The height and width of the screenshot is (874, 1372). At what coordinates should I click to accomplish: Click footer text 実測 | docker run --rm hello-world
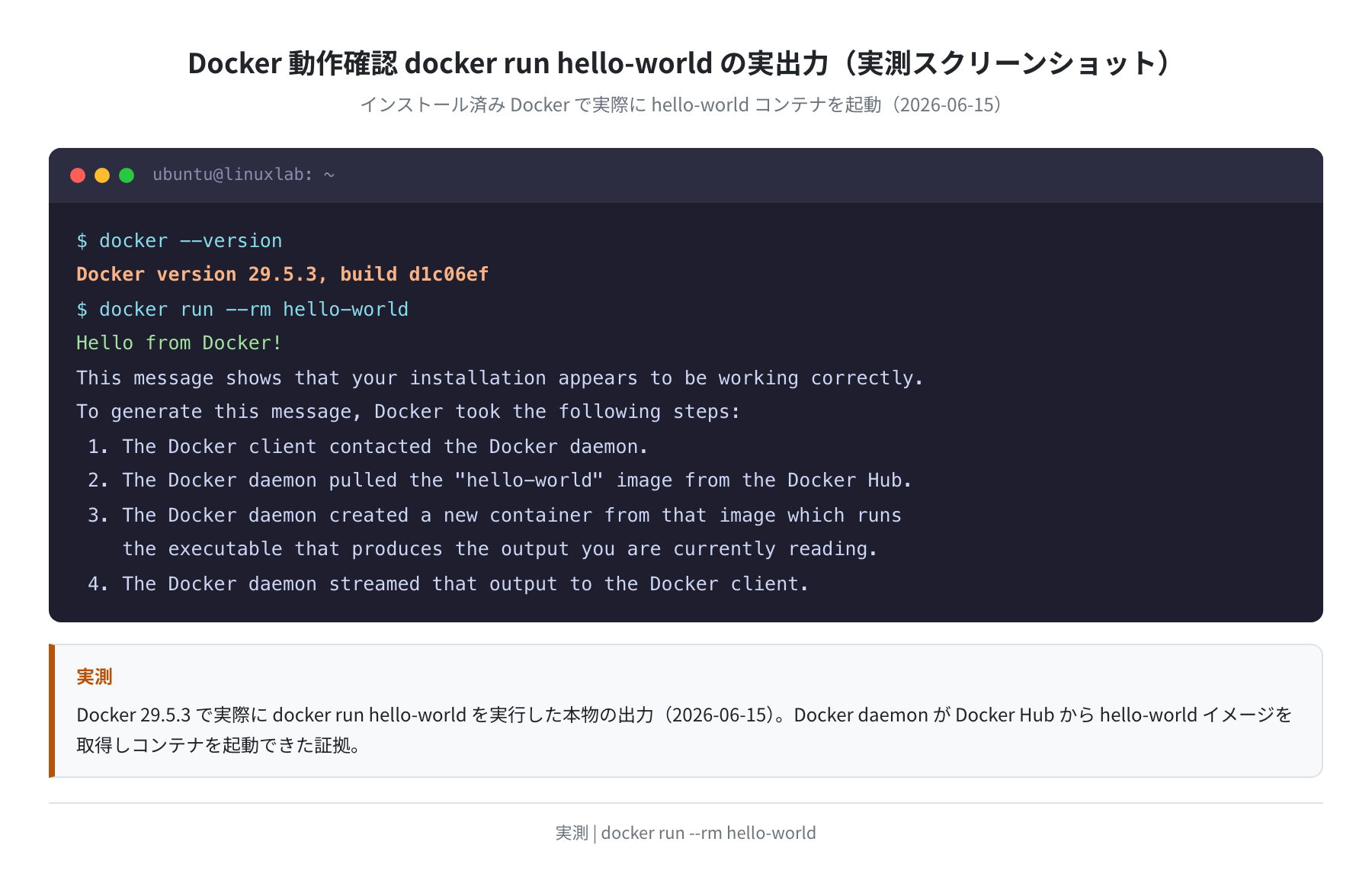coord(686,833)
